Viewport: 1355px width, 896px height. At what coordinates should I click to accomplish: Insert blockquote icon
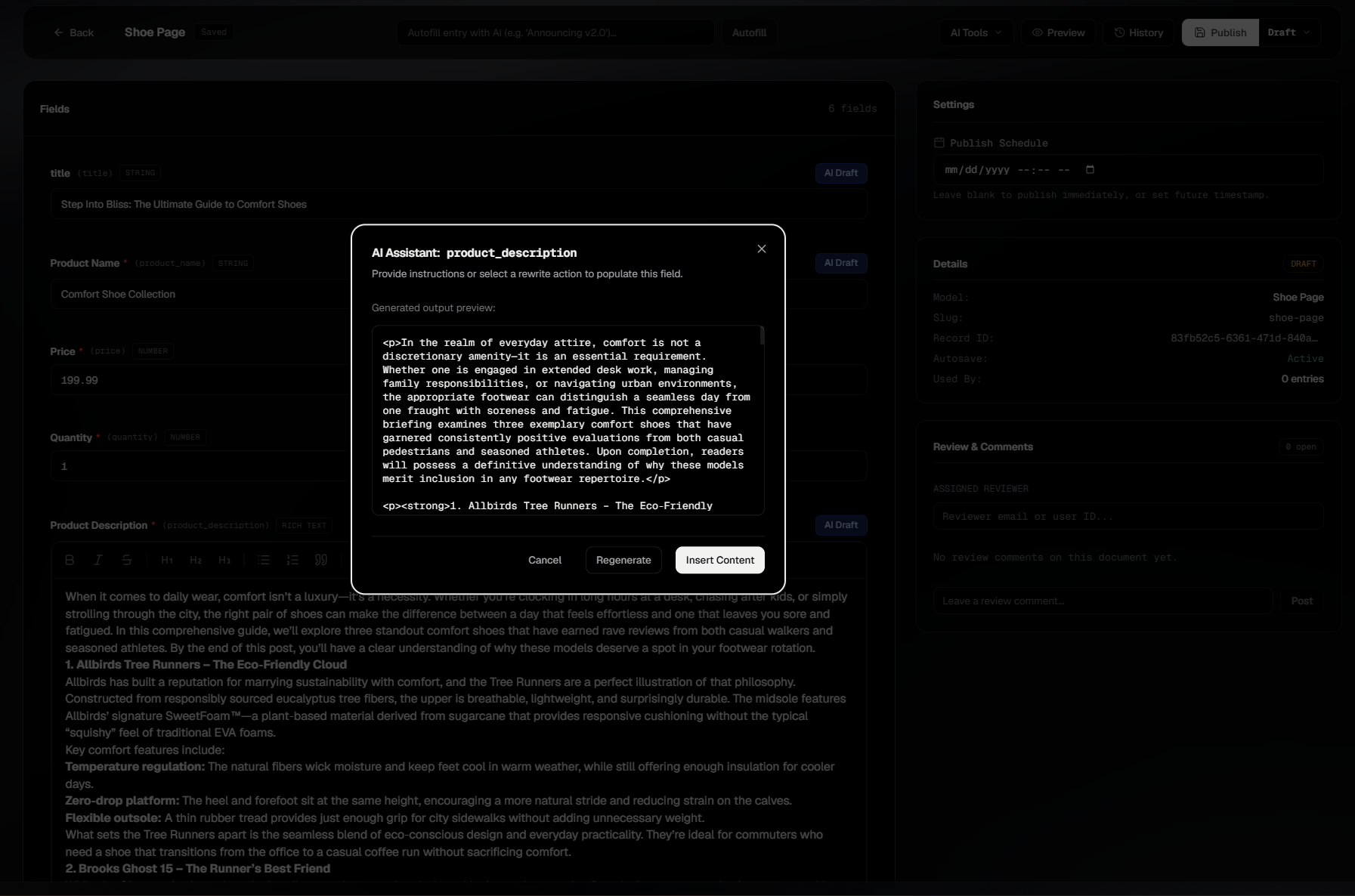pyautogui.click(x=321, y=560)
